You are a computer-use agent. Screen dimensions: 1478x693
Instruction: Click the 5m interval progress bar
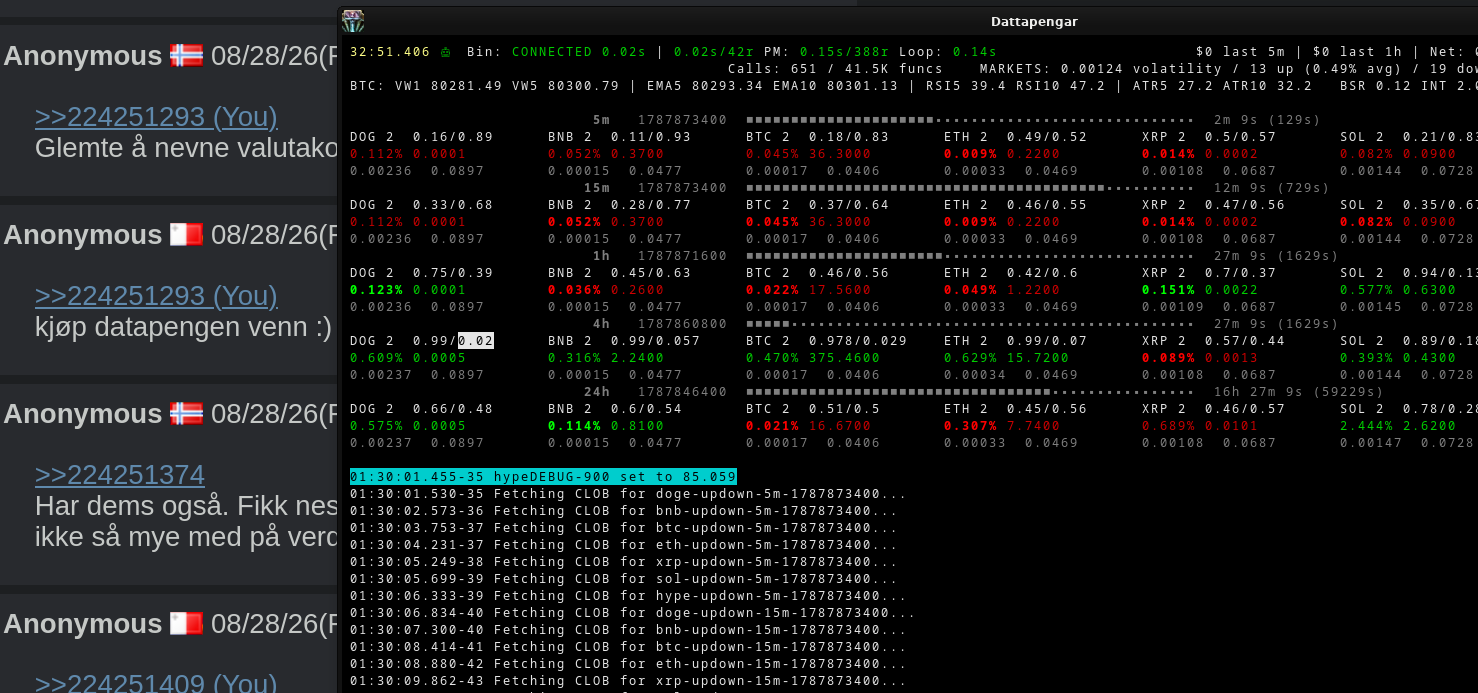(x=970, y=120)
